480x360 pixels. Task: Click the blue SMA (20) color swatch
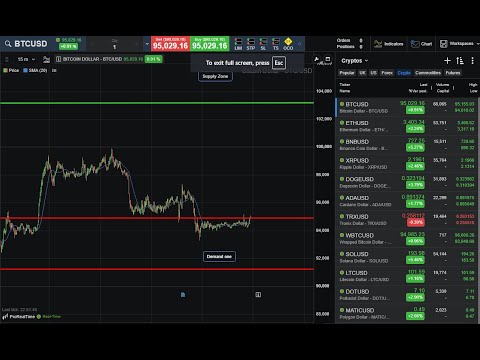coord(25,70)
